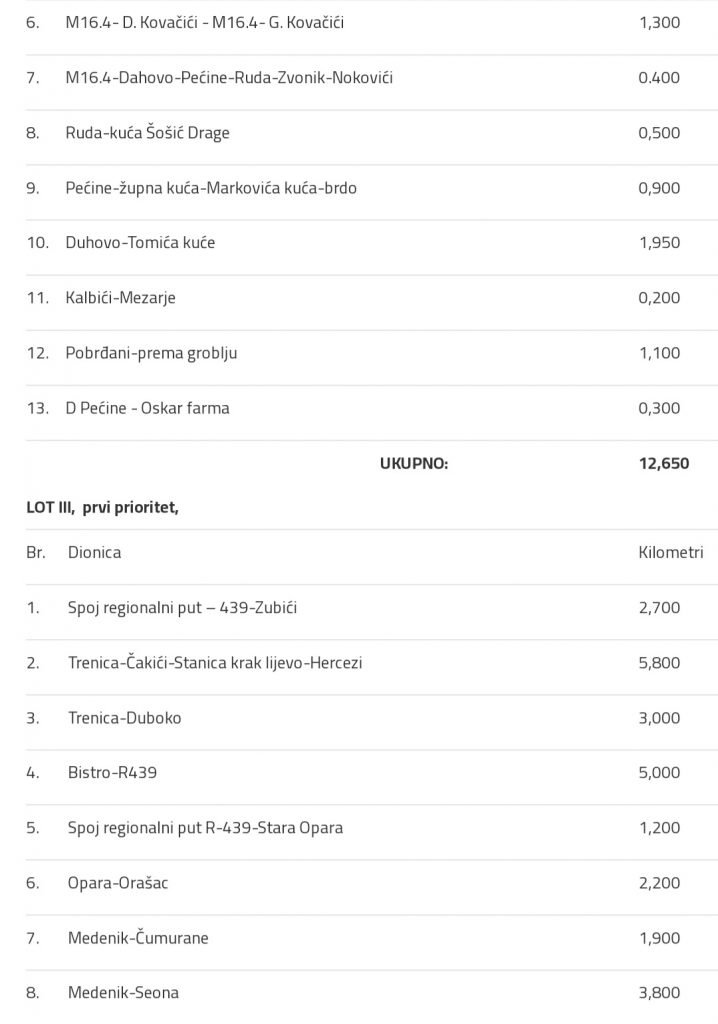Select 'D Pećine - Oskar farma' row
The image size is (718, 1024).
coord(147,407)
